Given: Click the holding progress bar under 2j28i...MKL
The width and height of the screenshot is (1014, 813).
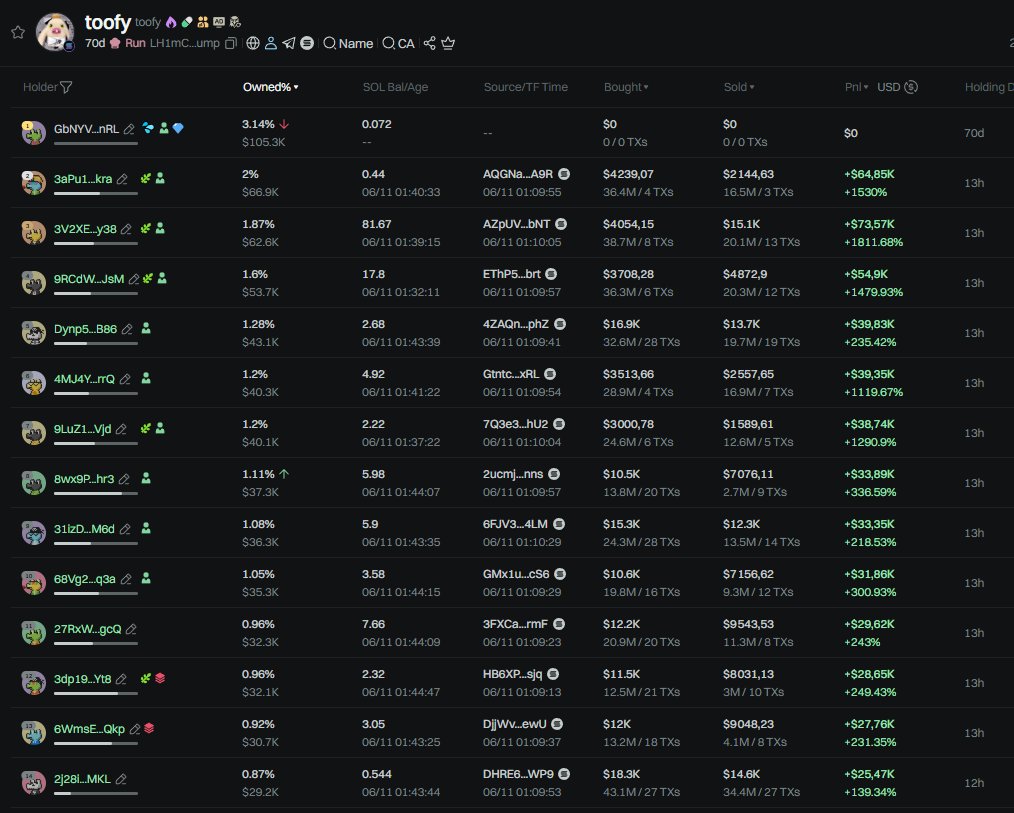Looking at the screenshot, I should click(x=96, y=794).
